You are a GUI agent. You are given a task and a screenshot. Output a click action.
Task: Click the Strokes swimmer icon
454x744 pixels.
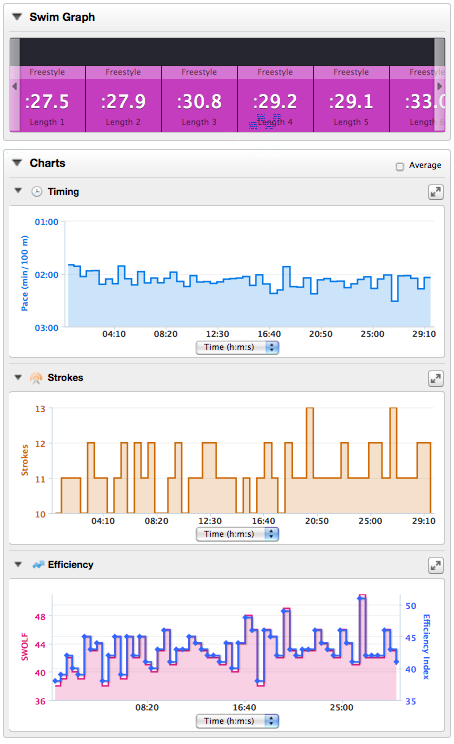pyautogui.click(x=36, y=378)
